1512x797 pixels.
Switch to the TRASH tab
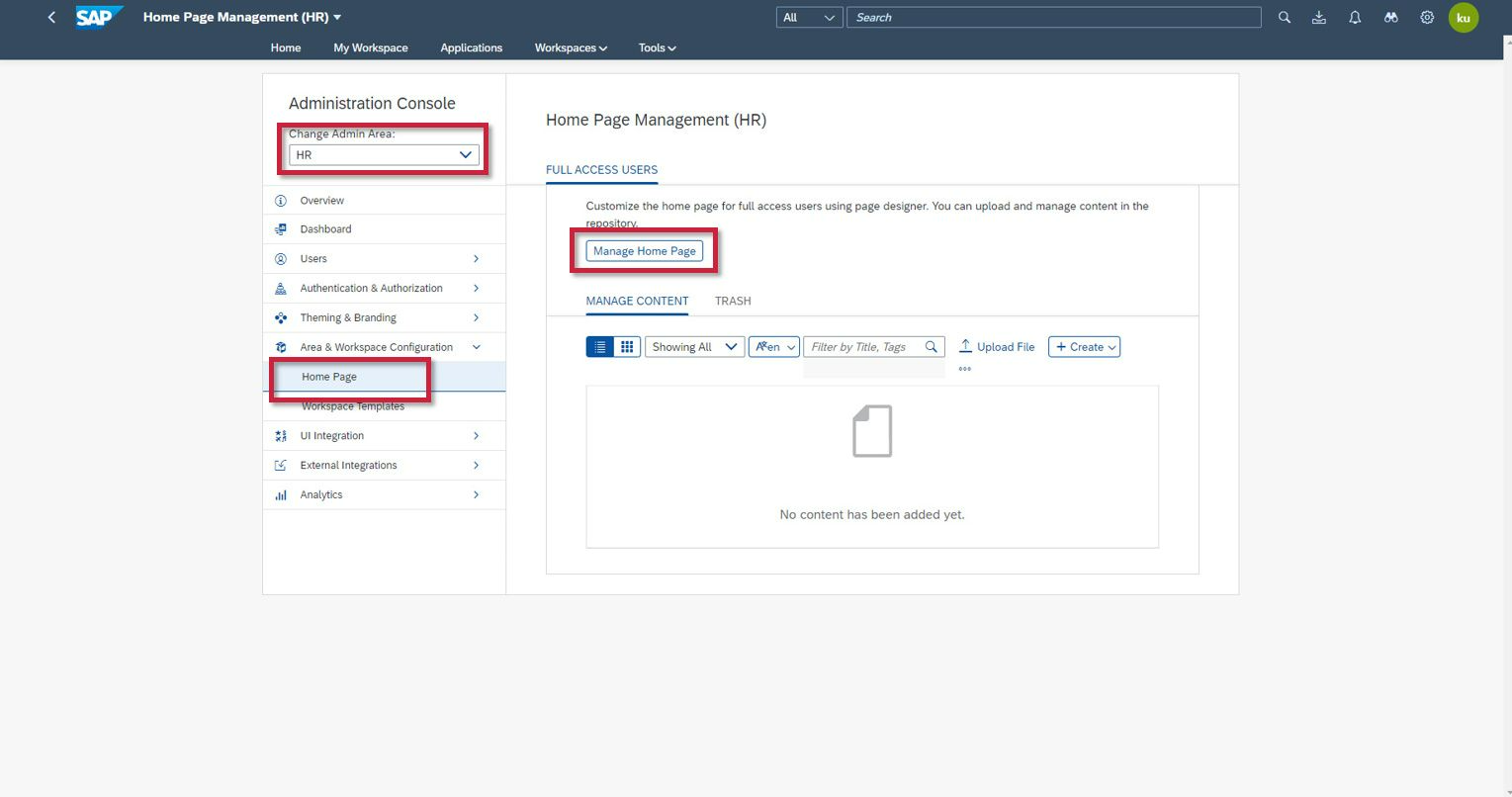coord(733,302)
